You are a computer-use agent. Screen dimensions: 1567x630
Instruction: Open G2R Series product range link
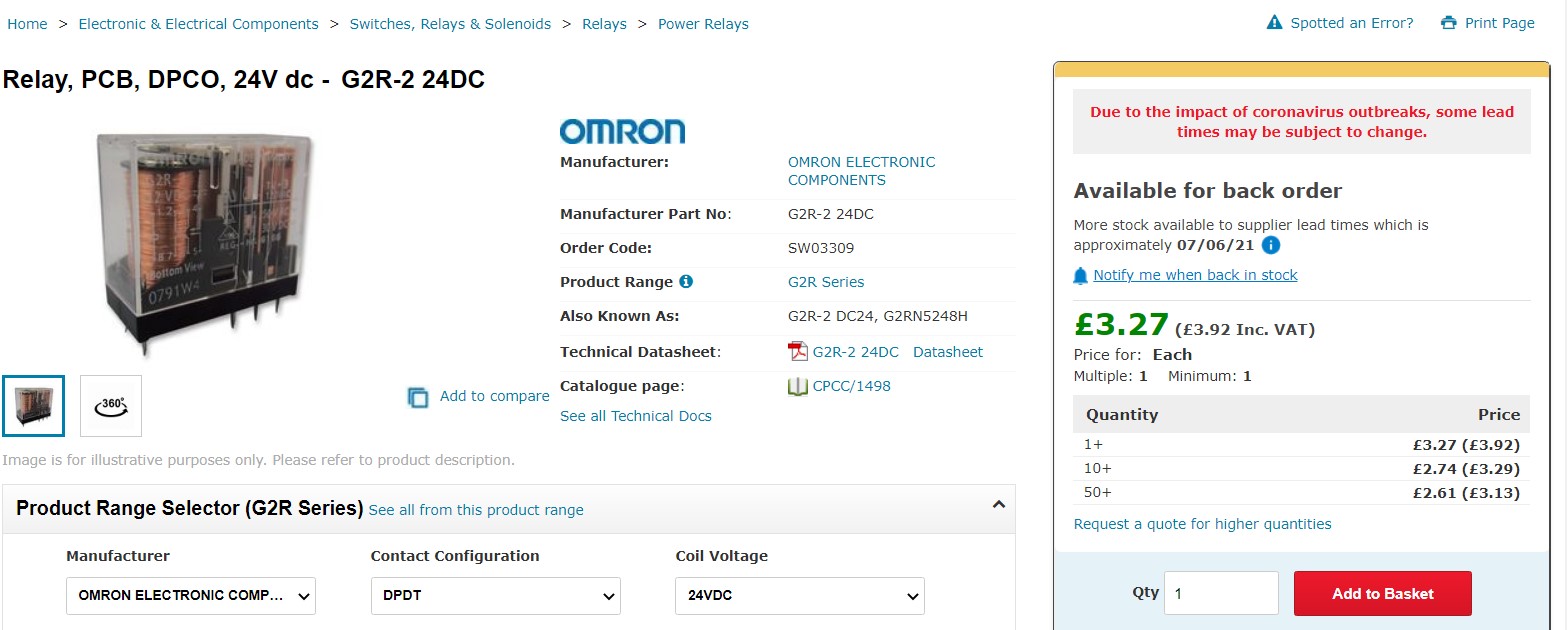826,282
